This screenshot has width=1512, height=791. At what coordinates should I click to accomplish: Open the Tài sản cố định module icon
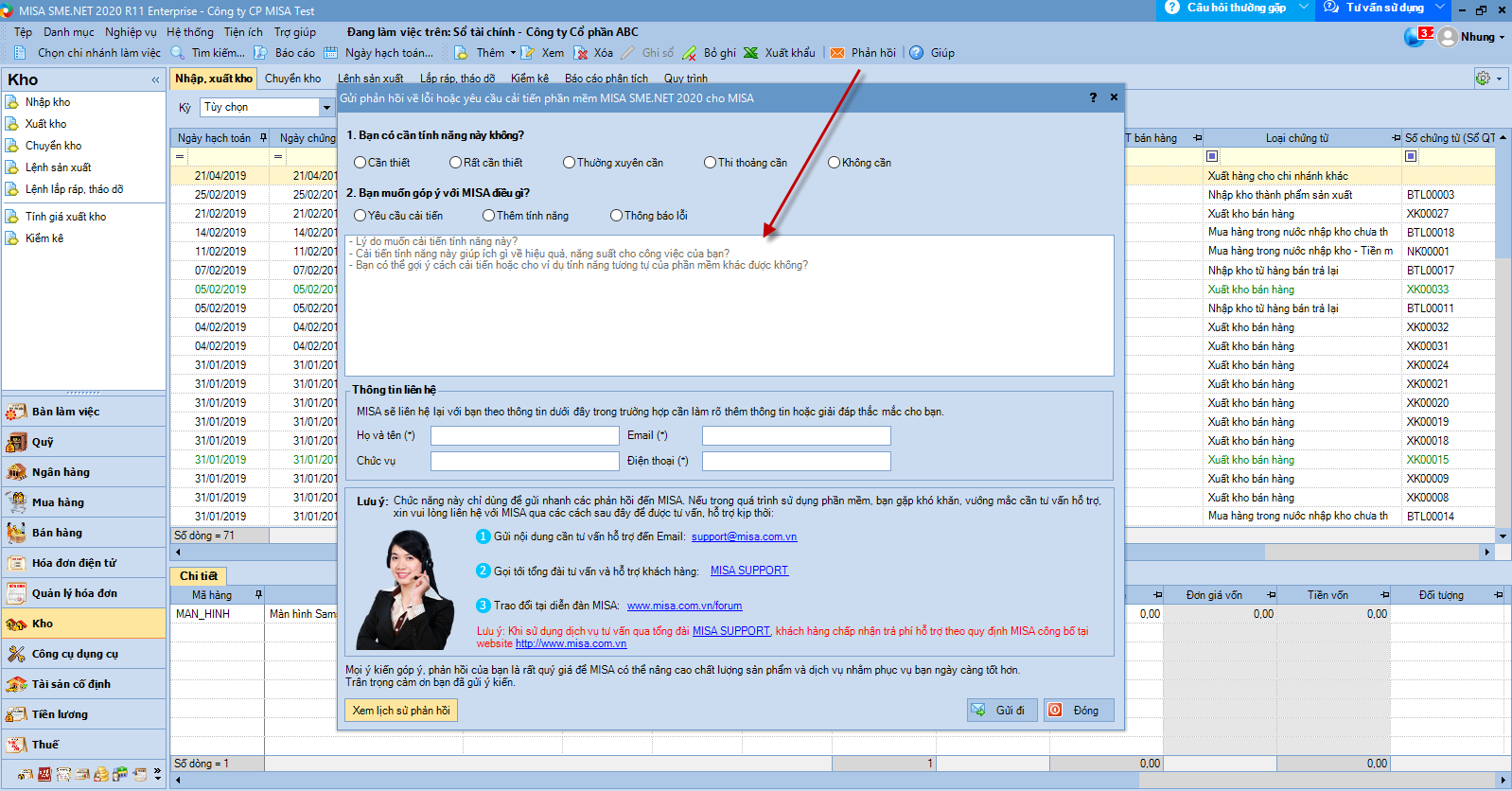[x=16, y=684]
